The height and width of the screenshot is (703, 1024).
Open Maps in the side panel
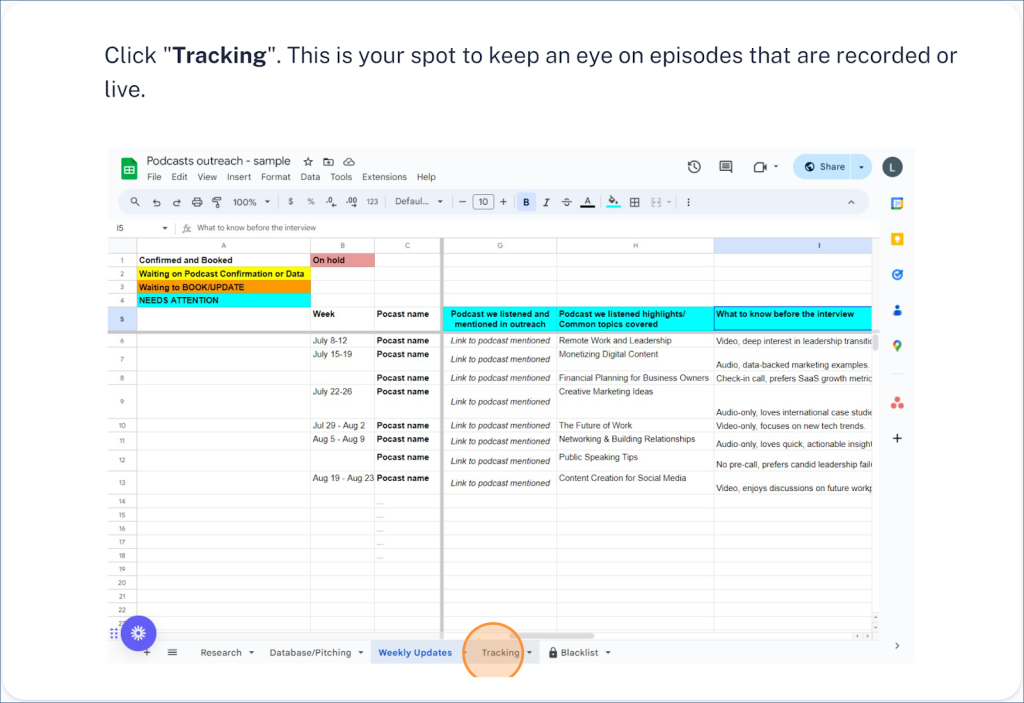[897, 346]
